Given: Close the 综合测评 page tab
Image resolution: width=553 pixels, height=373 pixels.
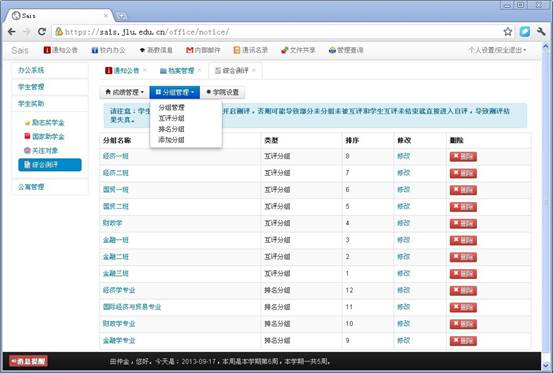Looking at the screenshot, I should [x=254, y=70].
